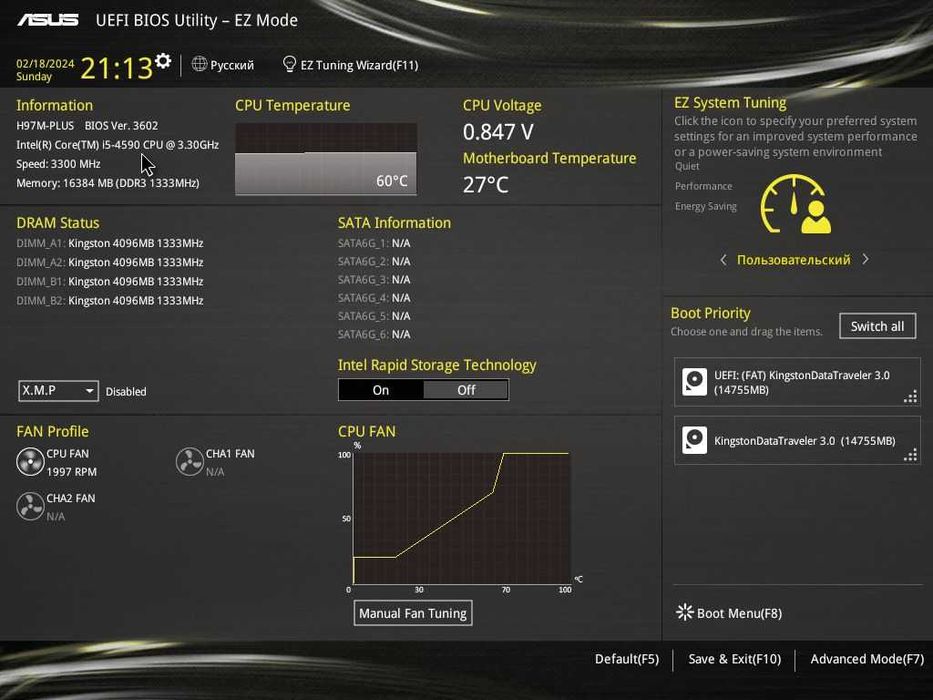Image resolution: width=933 pixels, height=700 pixels.
Task: Choose the Quiet tuning mode
Action: click(687, 167)
